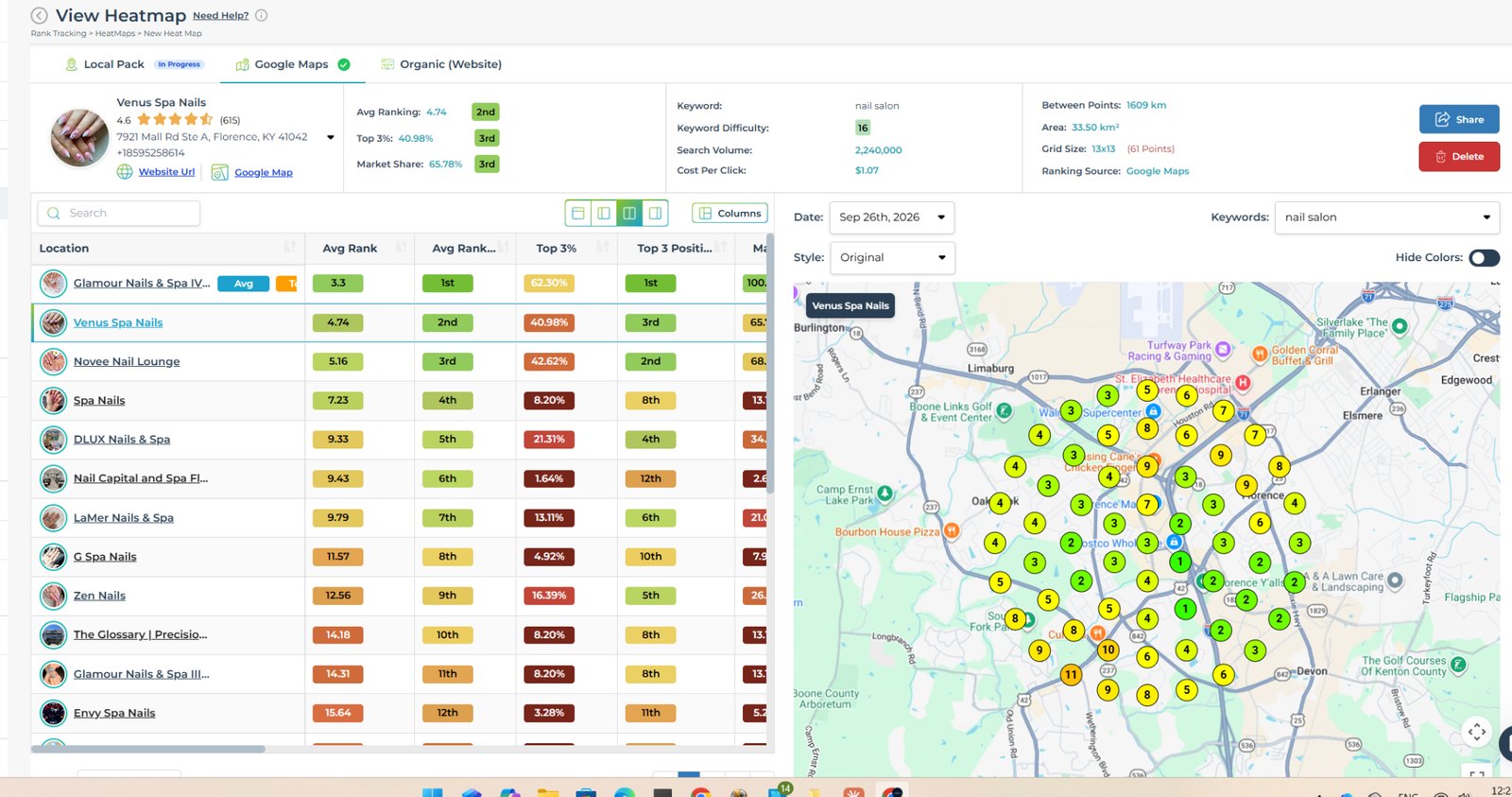Switch to the right-sidebar layout icon
The image size is (1512, 797).
[x=655, y=214]
